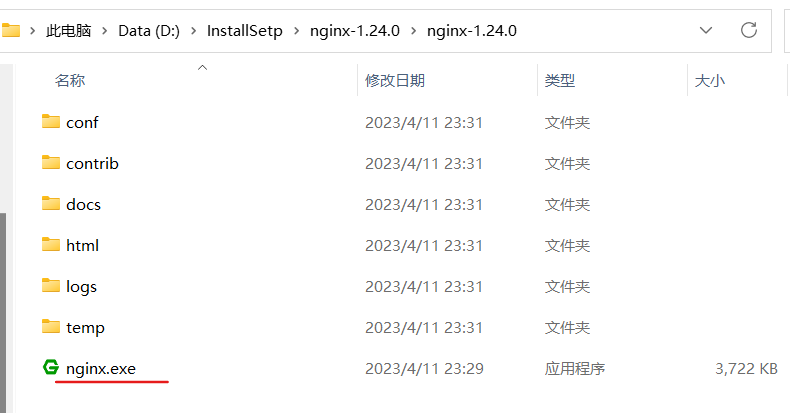This screenshot has width=790, height=413.
Task: Go to InstallSetp in breadcrumb path
Action: click(x=244, y=31)
